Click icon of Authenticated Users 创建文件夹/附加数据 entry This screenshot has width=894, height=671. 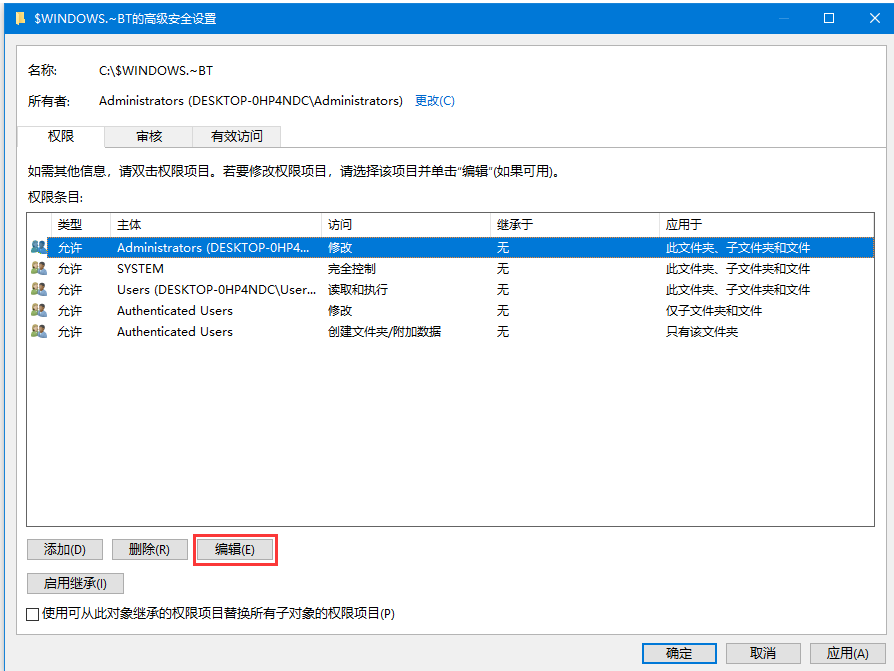pyautogui.click(x=39, y=331)
